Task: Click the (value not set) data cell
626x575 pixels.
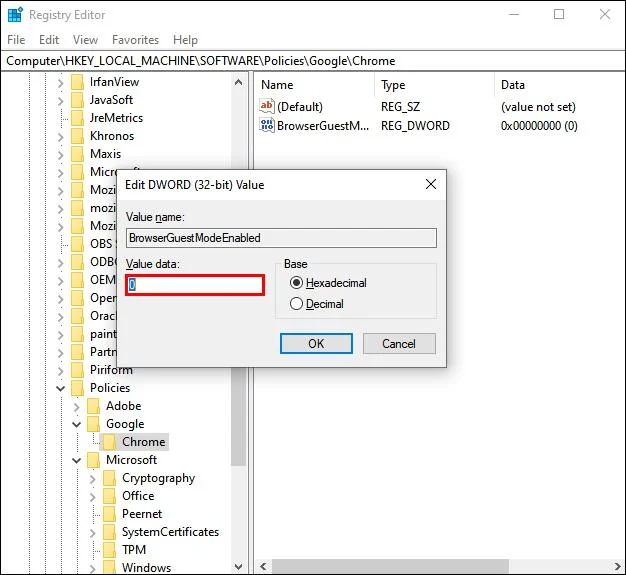Action: point(538,107)
